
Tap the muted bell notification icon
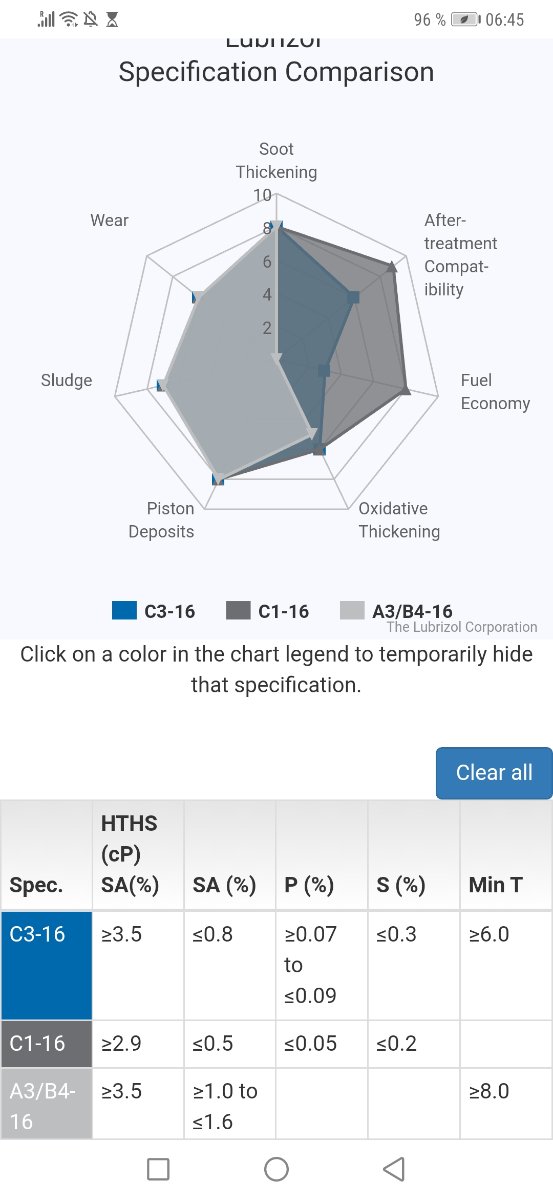[x=91, y=19]
